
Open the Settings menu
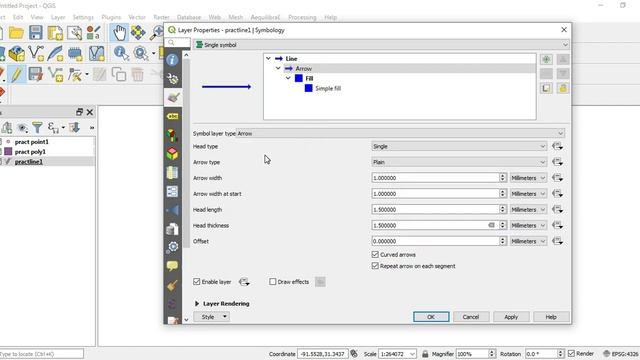[x=83, y=17]
